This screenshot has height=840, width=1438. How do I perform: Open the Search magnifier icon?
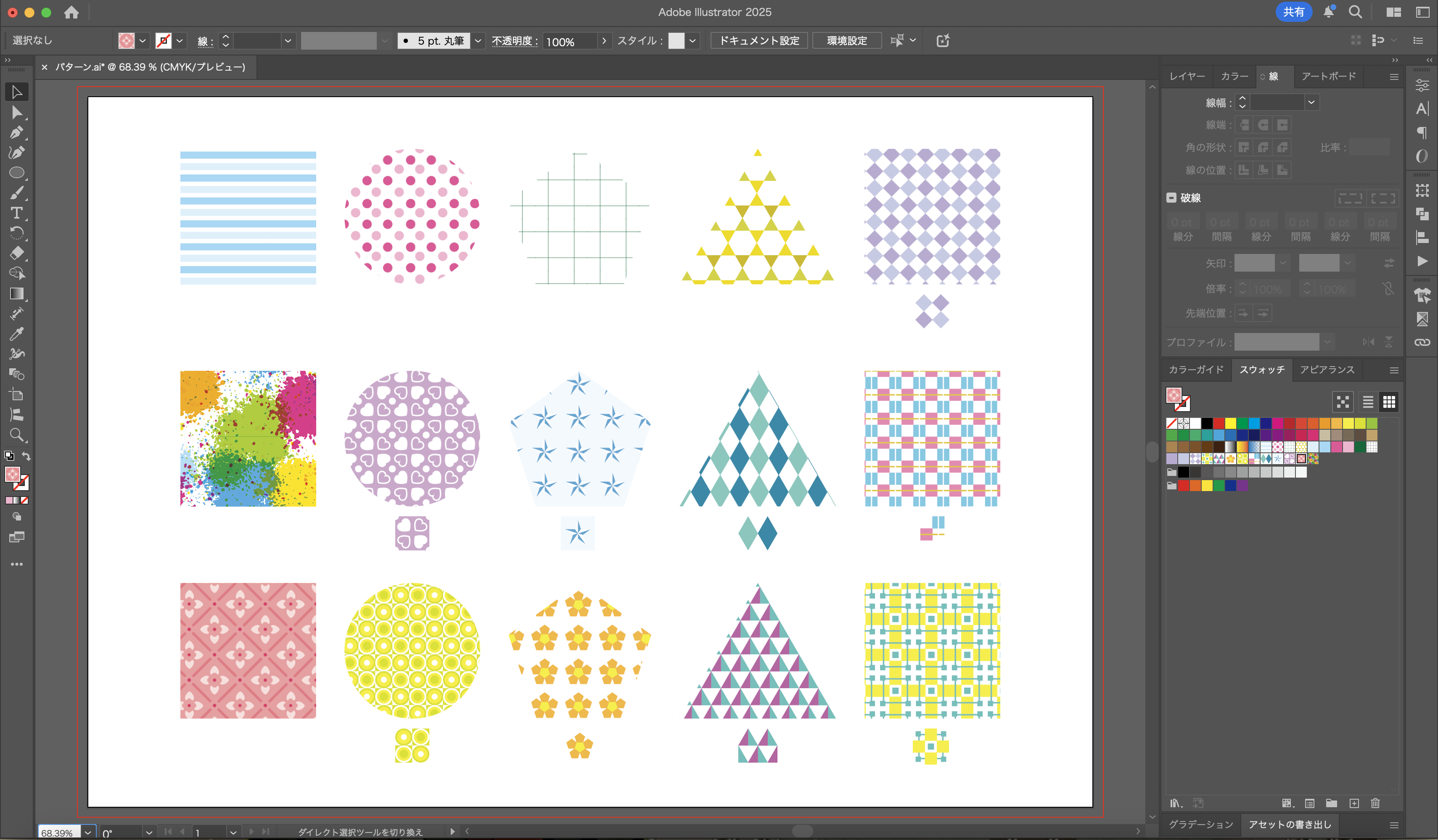[1355, 12]
